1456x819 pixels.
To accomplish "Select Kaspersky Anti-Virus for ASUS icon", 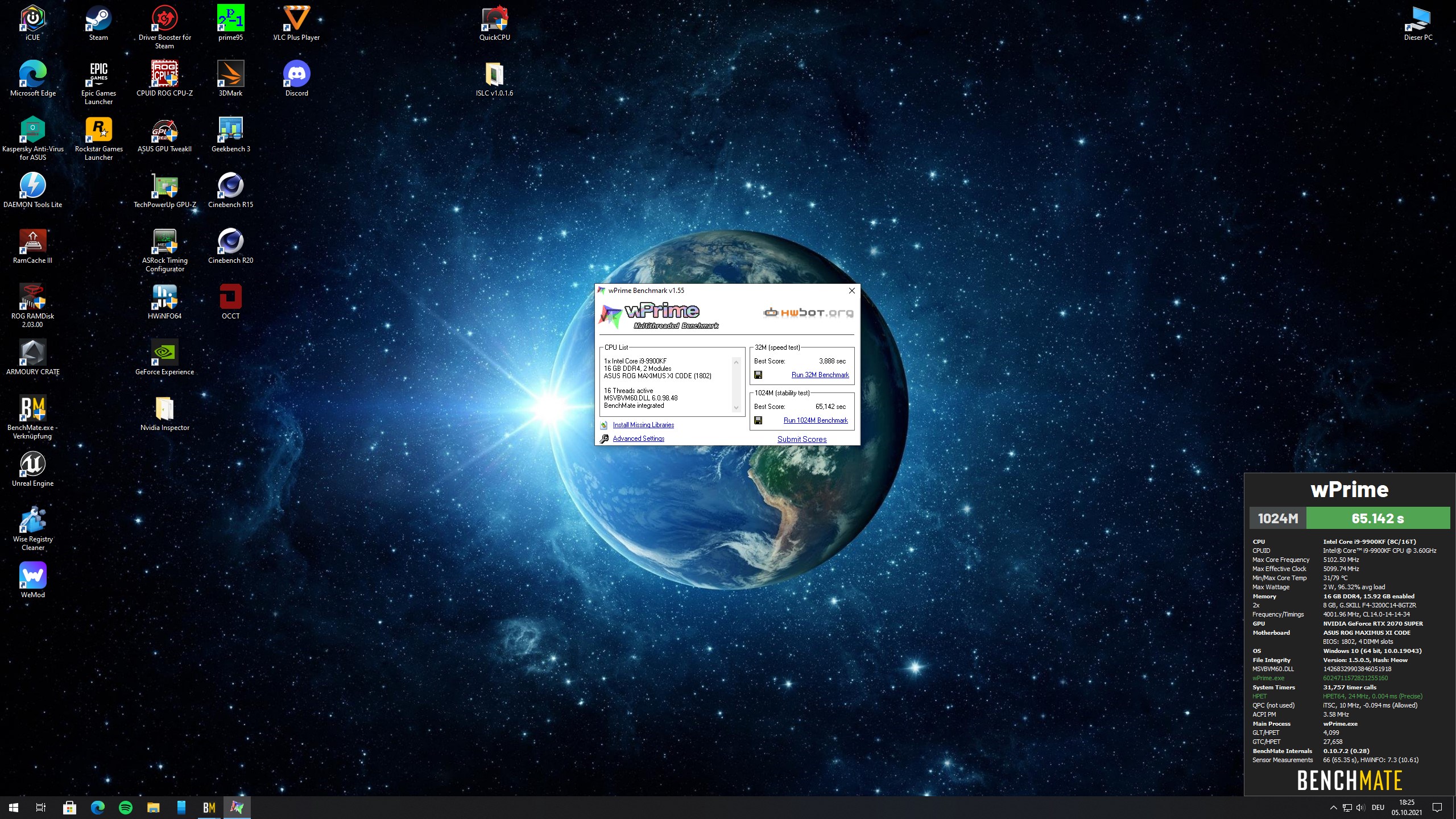I will (32, 138).
